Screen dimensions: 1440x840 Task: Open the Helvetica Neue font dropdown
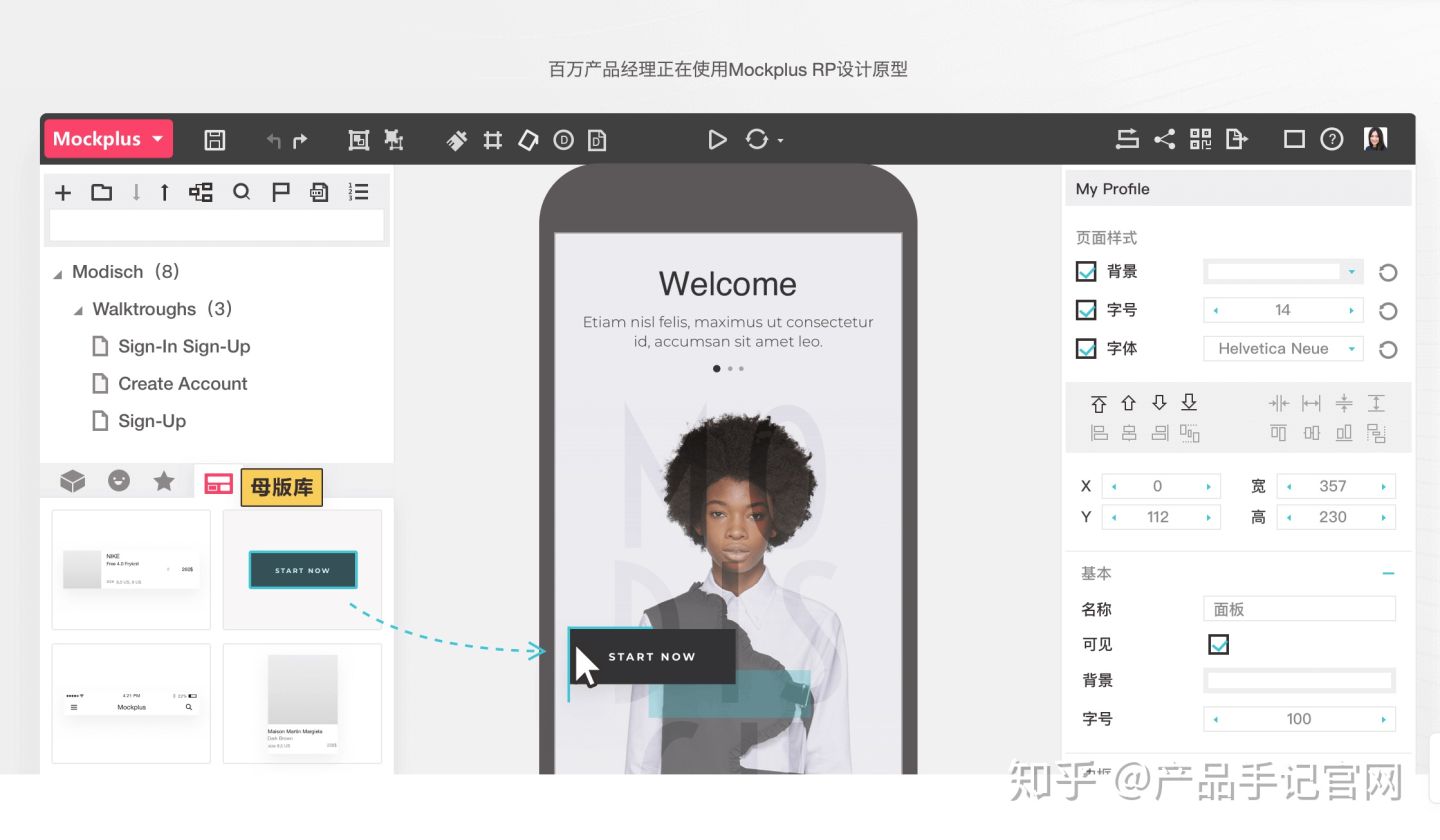tap(1283, 349)
